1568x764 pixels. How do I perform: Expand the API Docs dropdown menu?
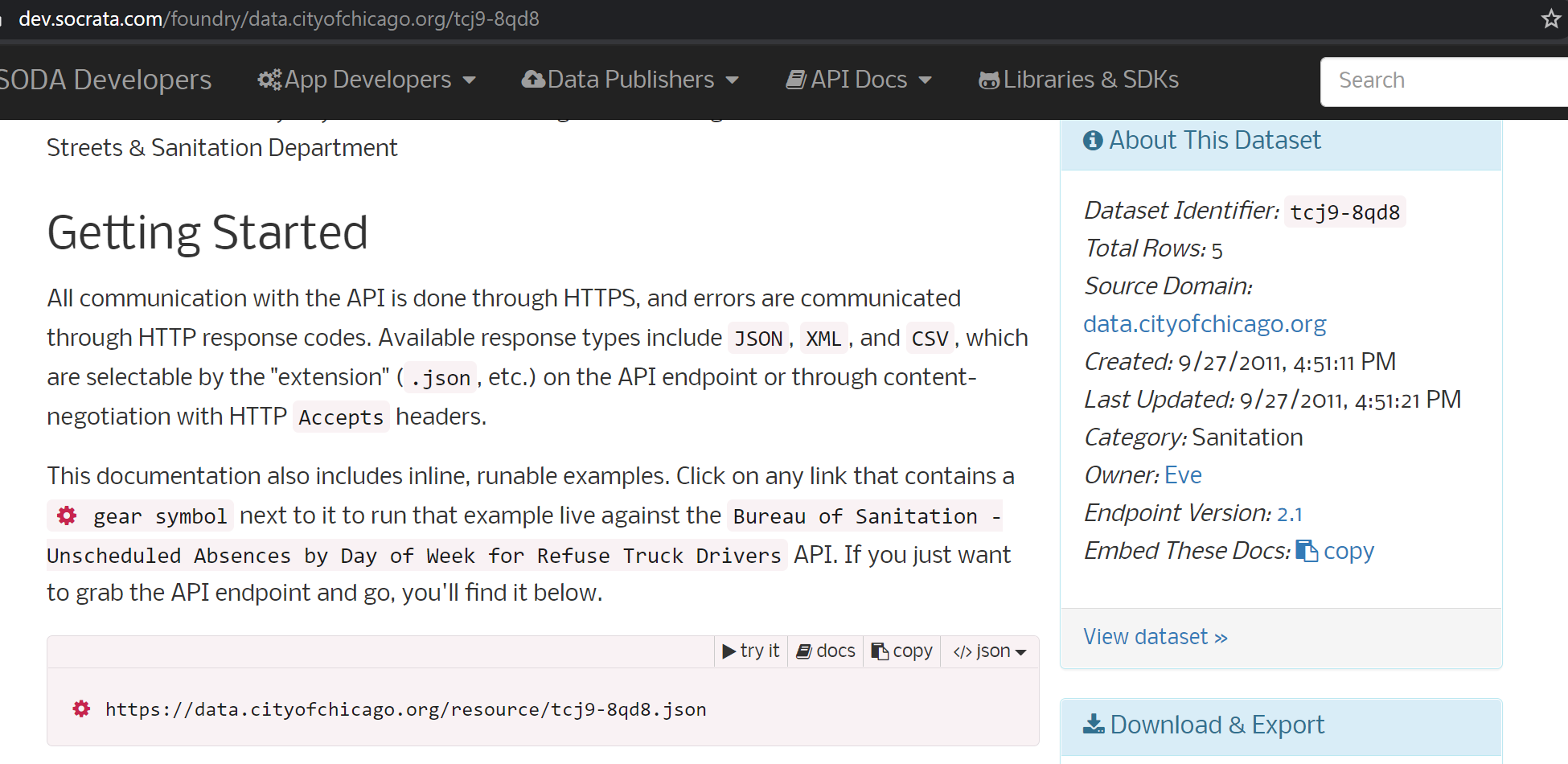tap(857, 79)
